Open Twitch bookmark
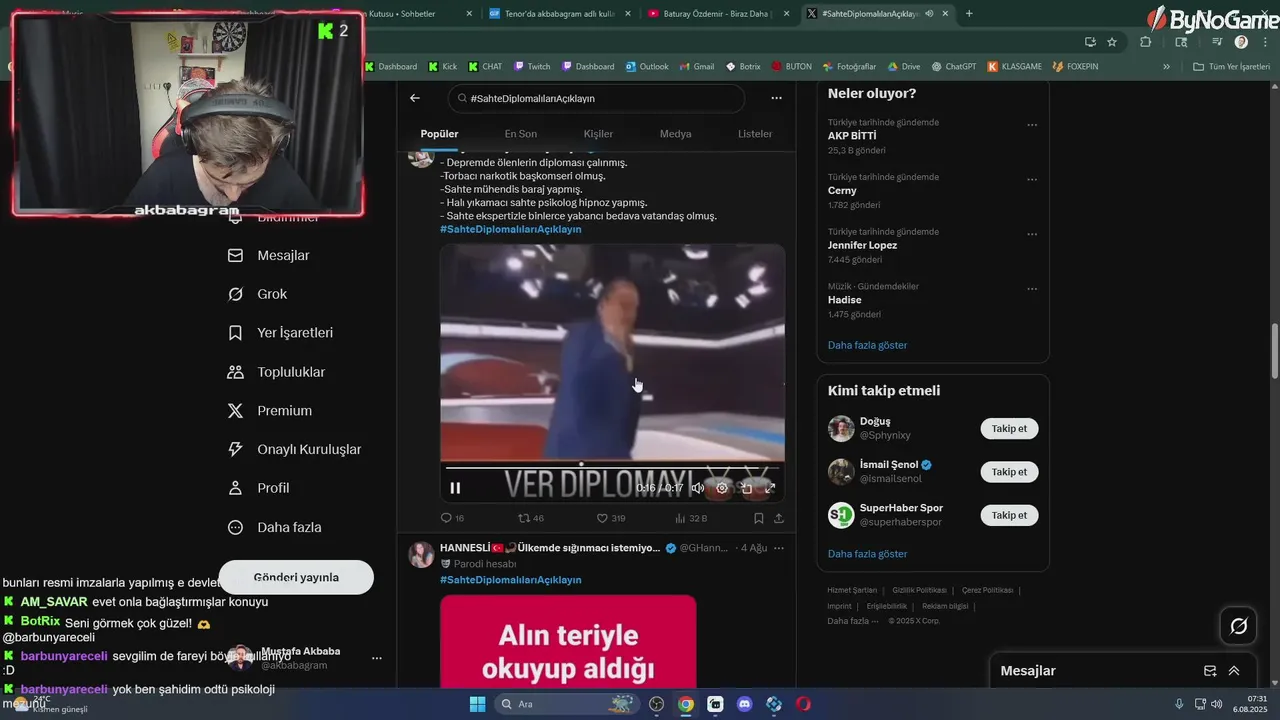1280x720 pixels. click(x=532, y=66)
